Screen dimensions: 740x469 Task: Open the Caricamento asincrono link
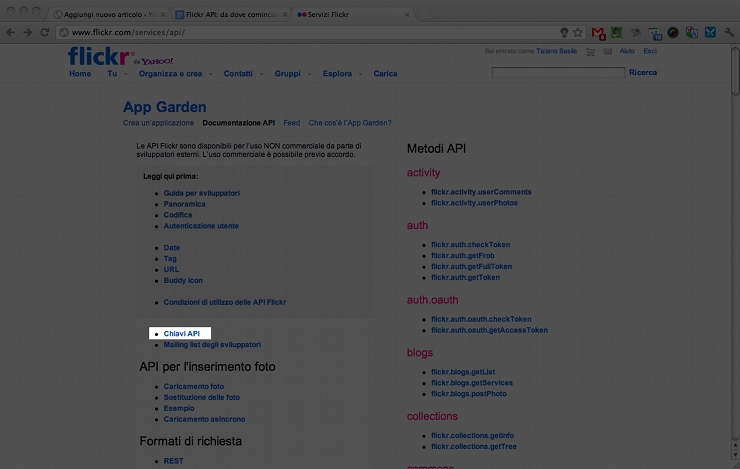pyautogui.click(x=204, y=419)
